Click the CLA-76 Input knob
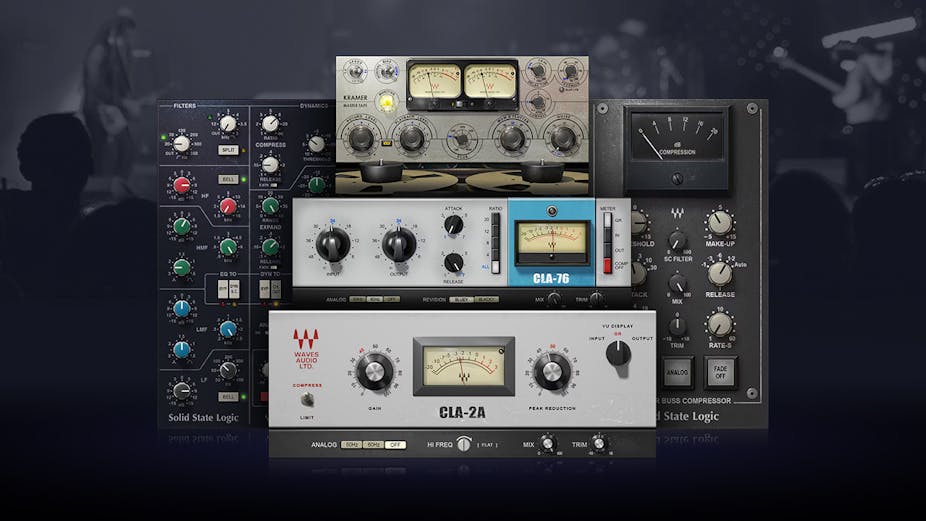The width and height of the screenshot is (926, 521). pos(332,243)
